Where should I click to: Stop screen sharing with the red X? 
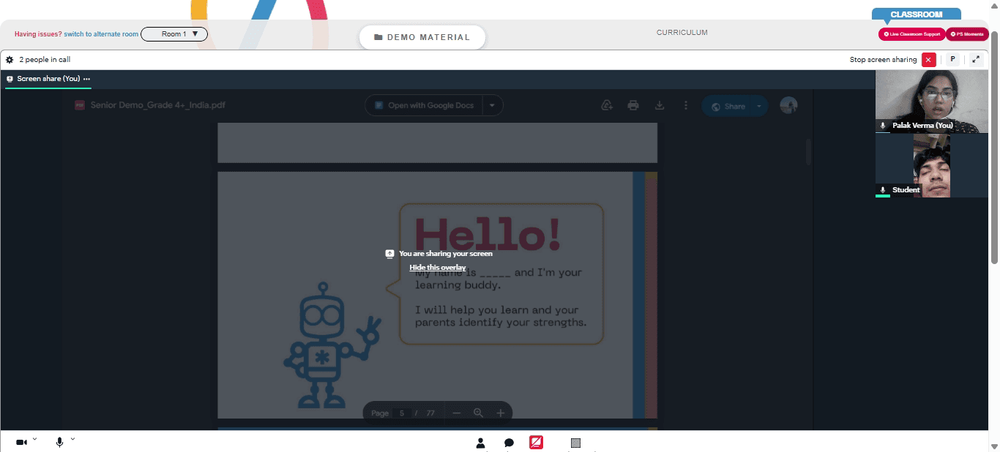click(x=929, y=60)
